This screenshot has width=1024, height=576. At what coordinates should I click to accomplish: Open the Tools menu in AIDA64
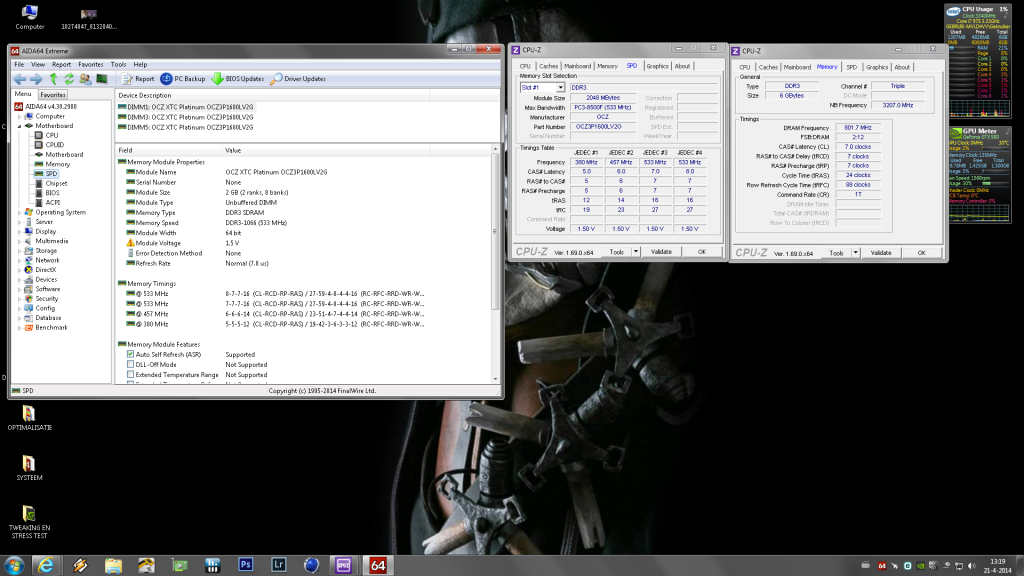pyautogui.click(x=118, y=64)
